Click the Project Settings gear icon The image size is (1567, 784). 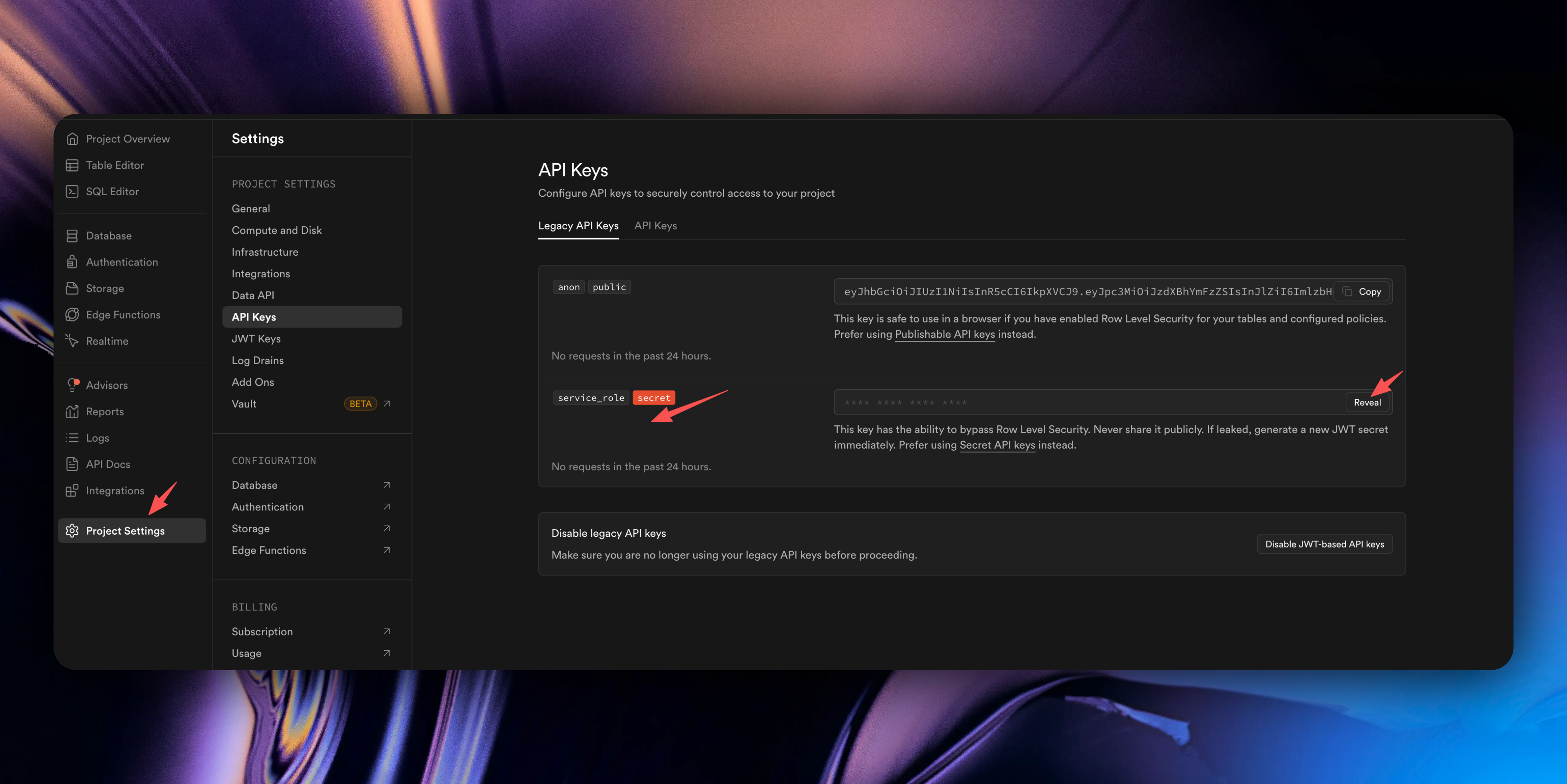pyautogui.click(x=72, y=530)
